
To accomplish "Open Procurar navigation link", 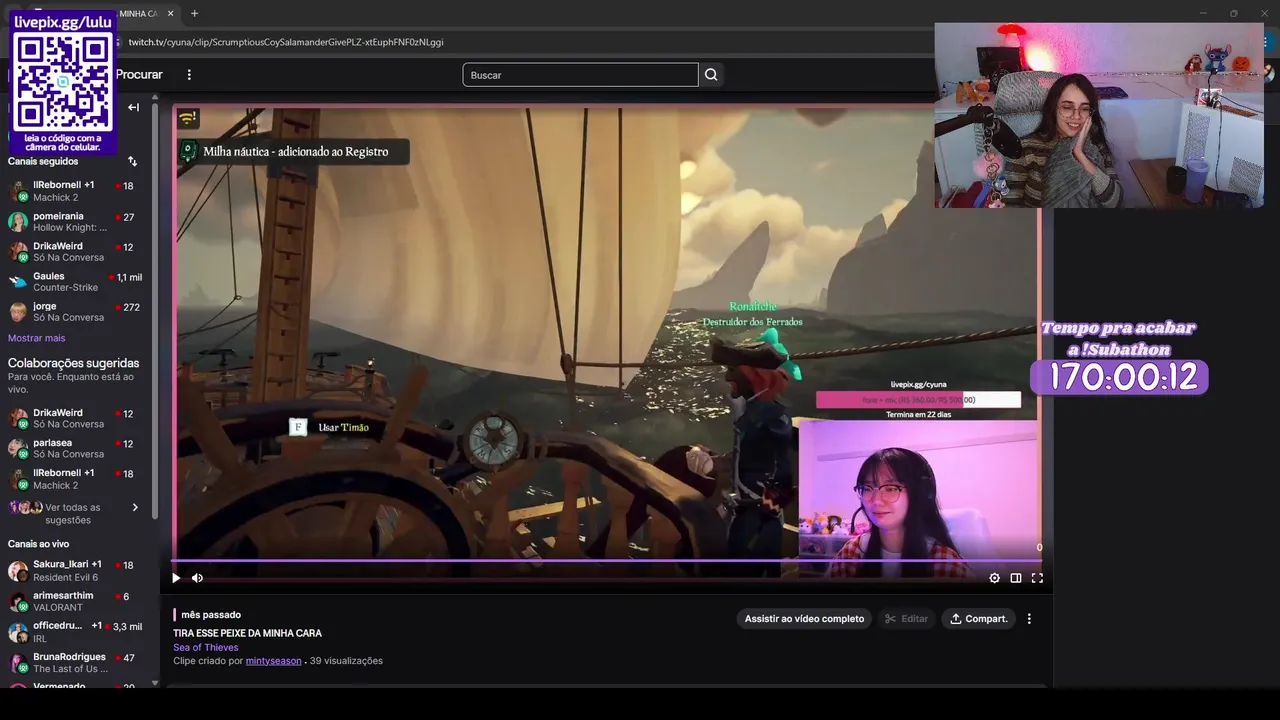I will click(139, 75).
